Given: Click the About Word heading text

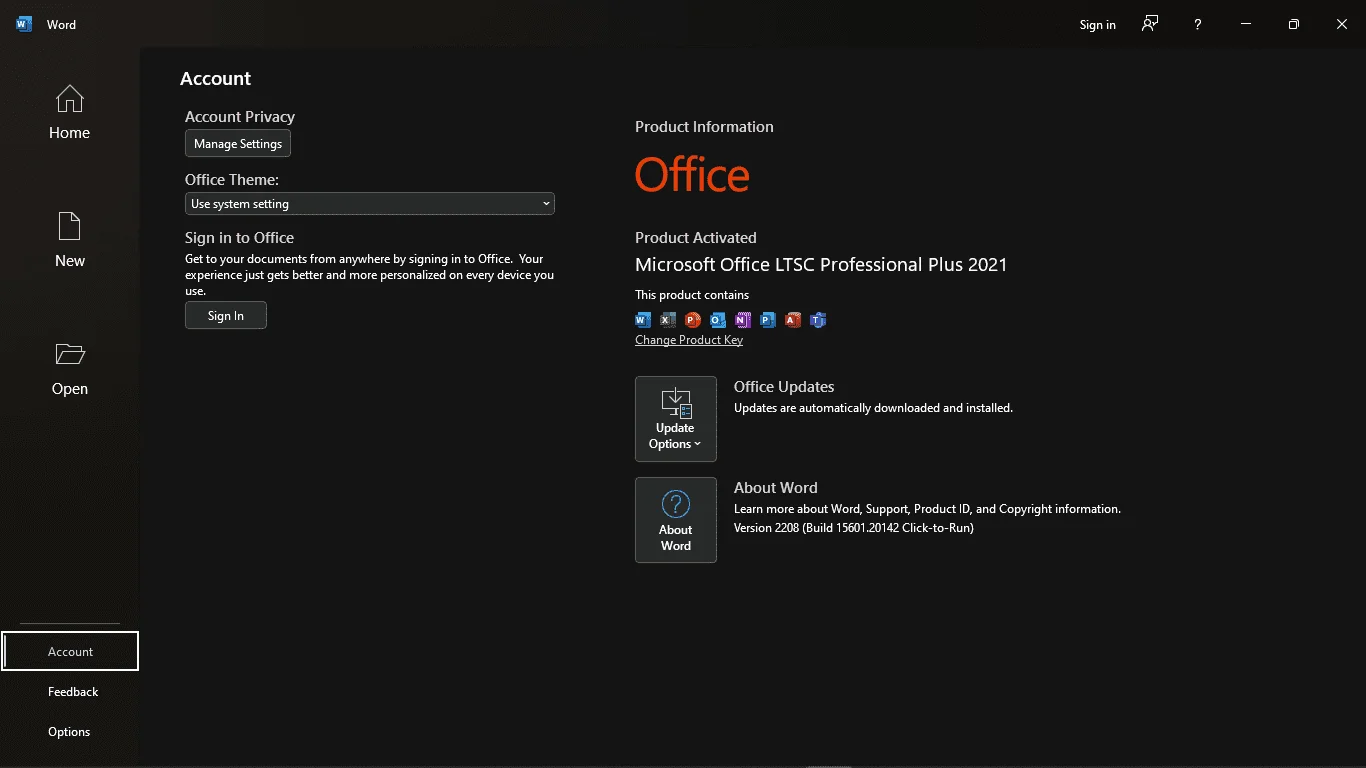Looking at the screenshot, I should click(776, 488).
